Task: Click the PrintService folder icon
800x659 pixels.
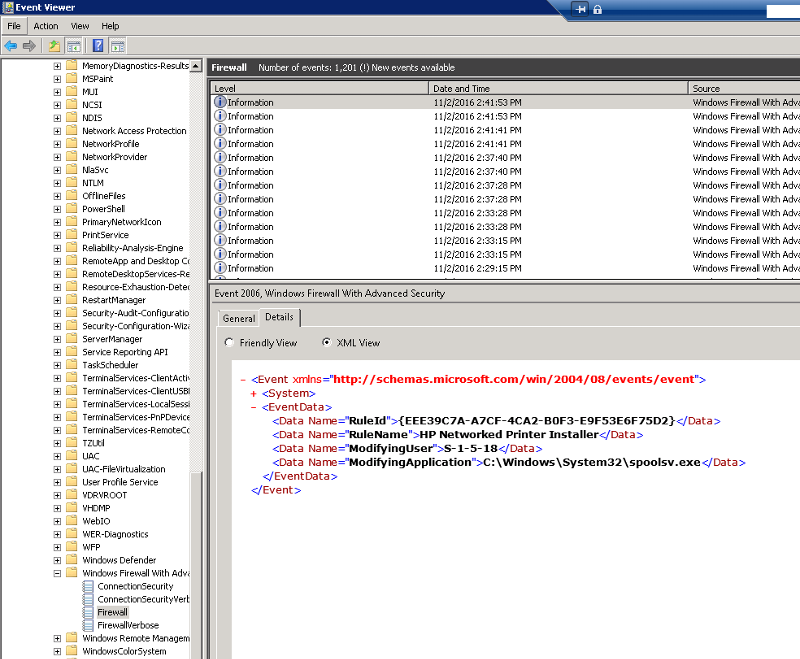Action: [x=72, y=234]
